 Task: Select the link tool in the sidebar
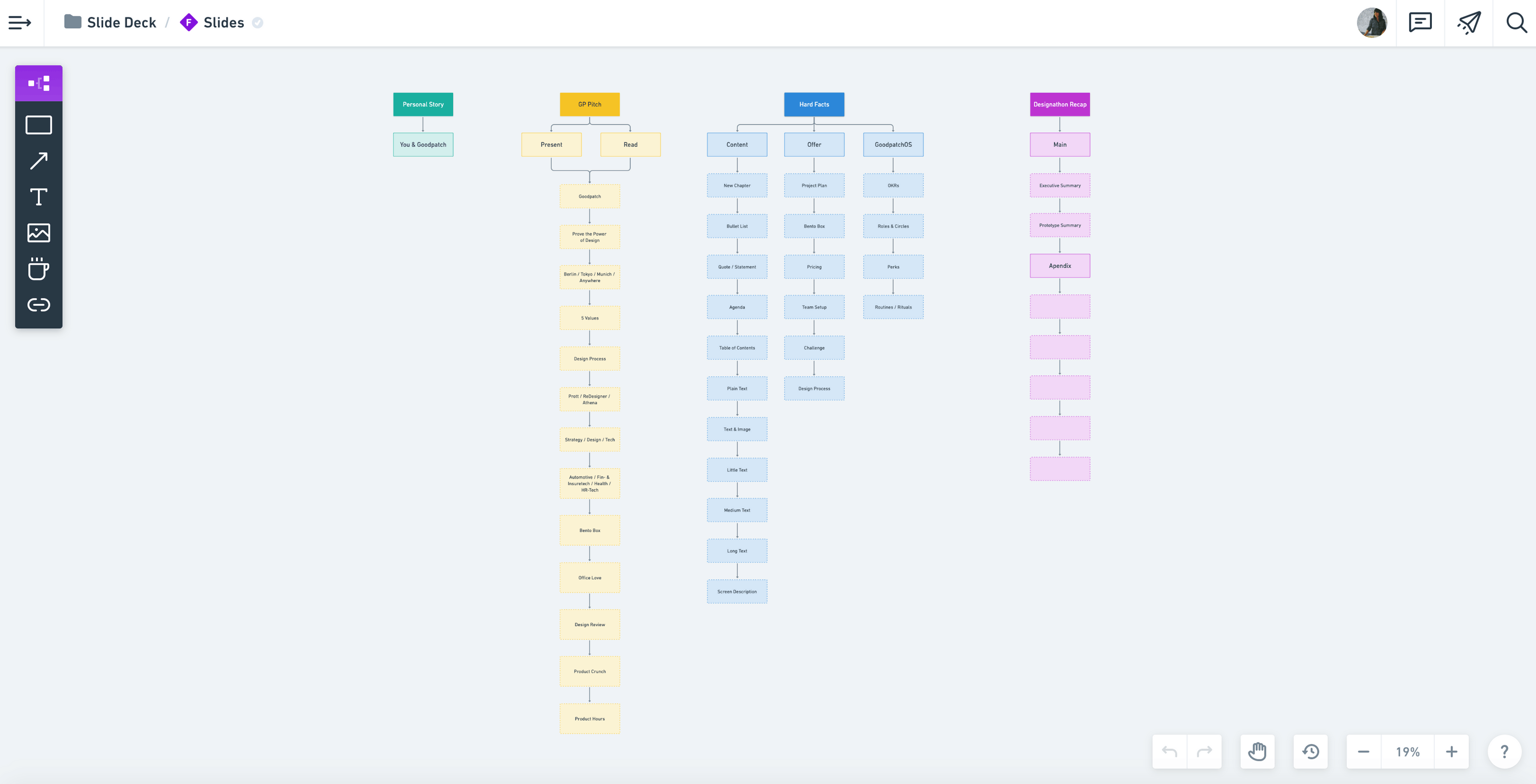pos(38,305)
